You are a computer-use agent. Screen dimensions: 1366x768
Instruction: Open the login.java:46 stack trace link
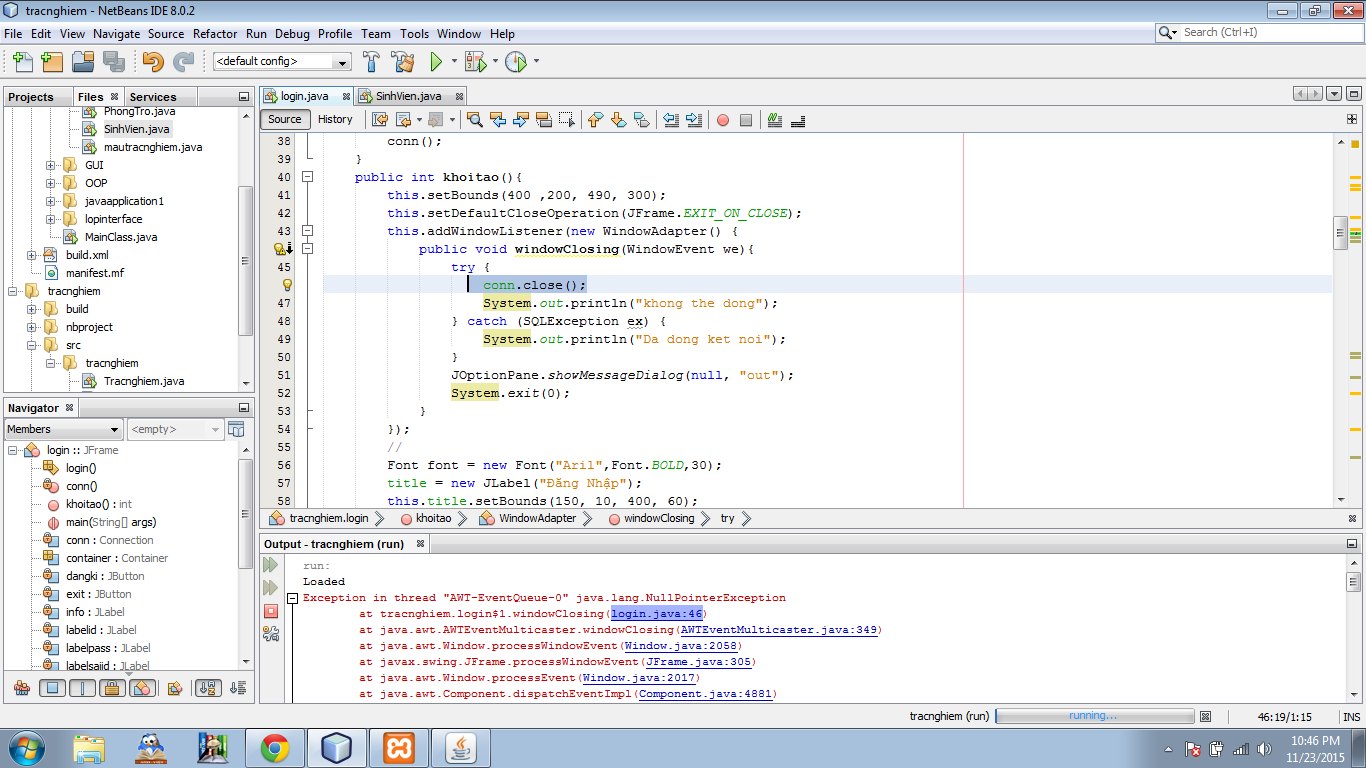[x=658, y=613]
